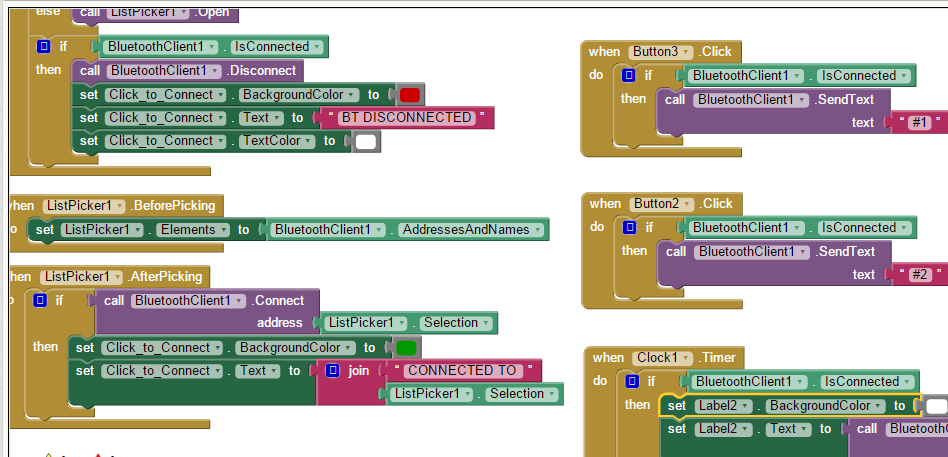Open BluetoothClient1 dropdown in Button2 SendText call
948x457 pixels.
pyautogui.click(x=752, y=251)
